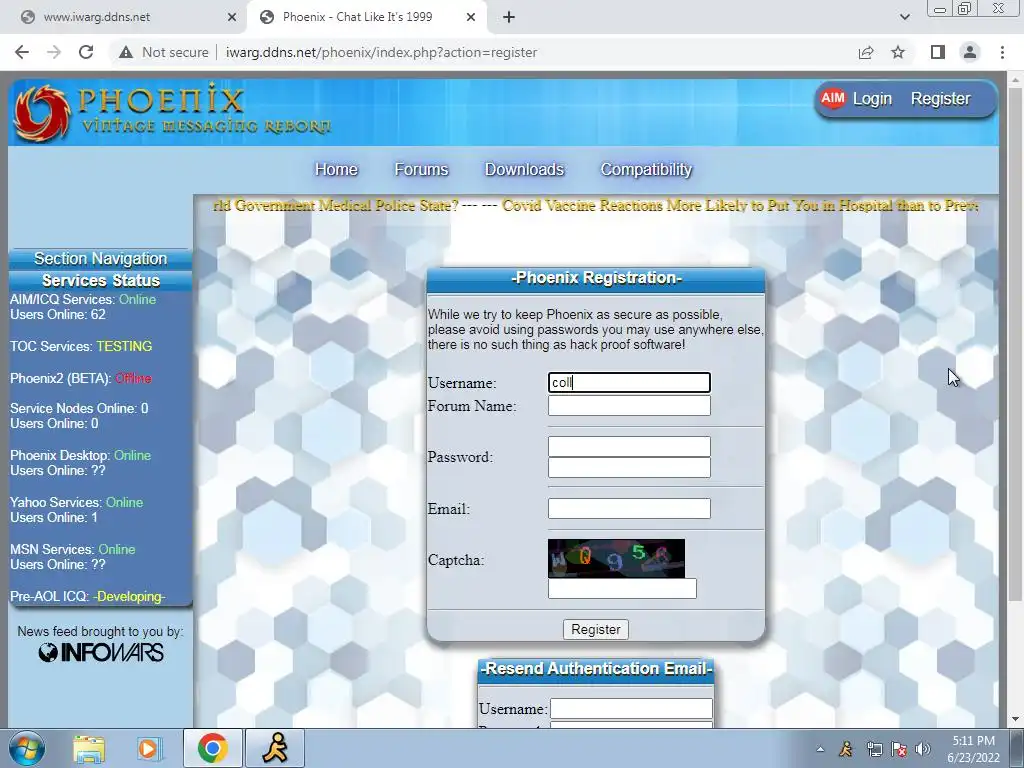1024x768 pixels.
Task: Open the Login link in the header
Action: pos(872,99)
